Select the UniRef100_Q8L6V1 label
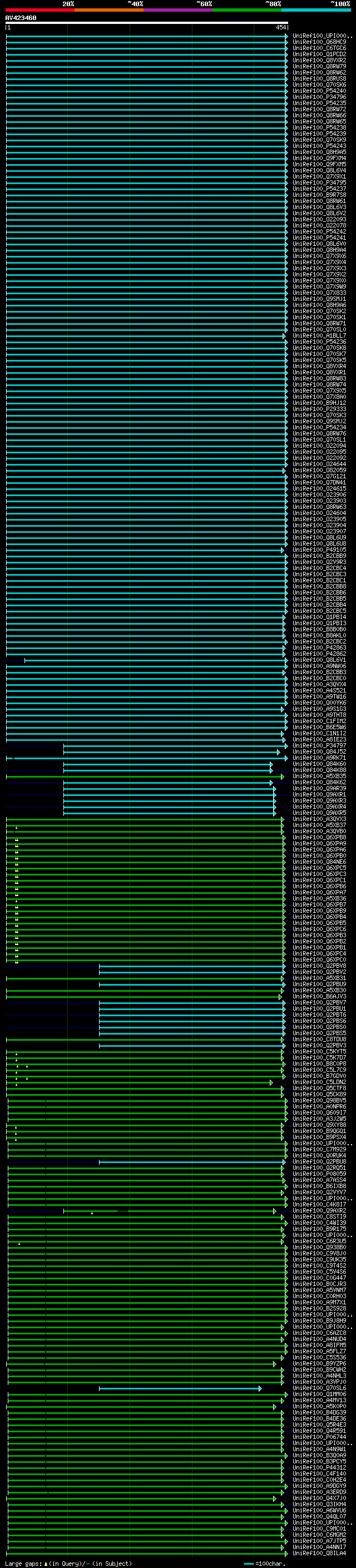This screenshot has height=1568, width=356. 319,660
